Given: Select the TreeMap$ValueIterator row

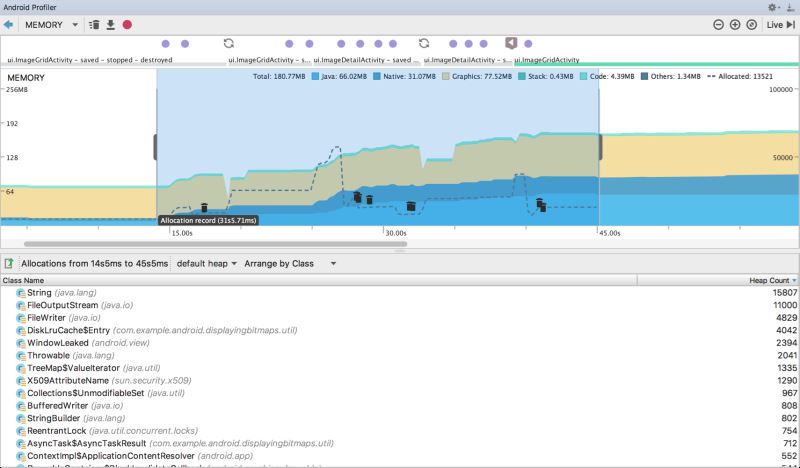Looking at the screenshot, I should pos(400,368).
